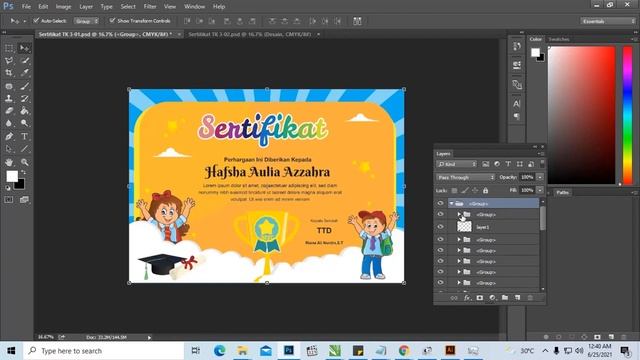Image resolution: width=640 pixels, height=360 pixels.
Task: Select the Horizontal Type tool
Action: pyautogui.click(x=24, y=136)
